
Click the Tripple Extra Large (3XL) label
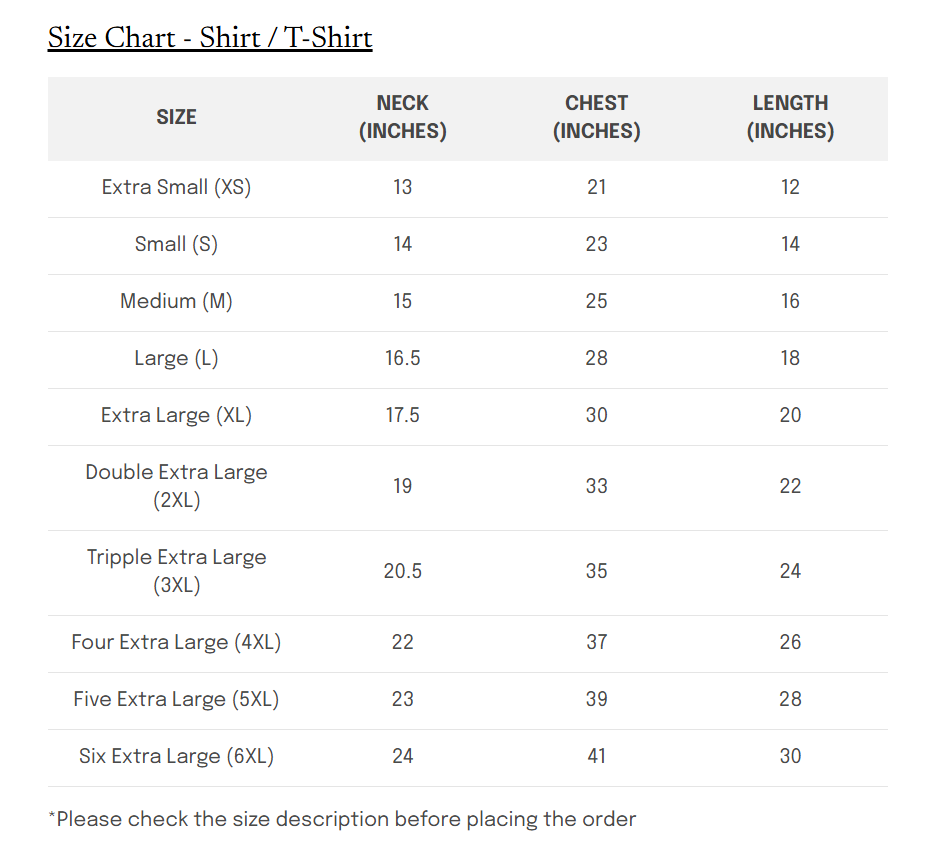(176, 571)
